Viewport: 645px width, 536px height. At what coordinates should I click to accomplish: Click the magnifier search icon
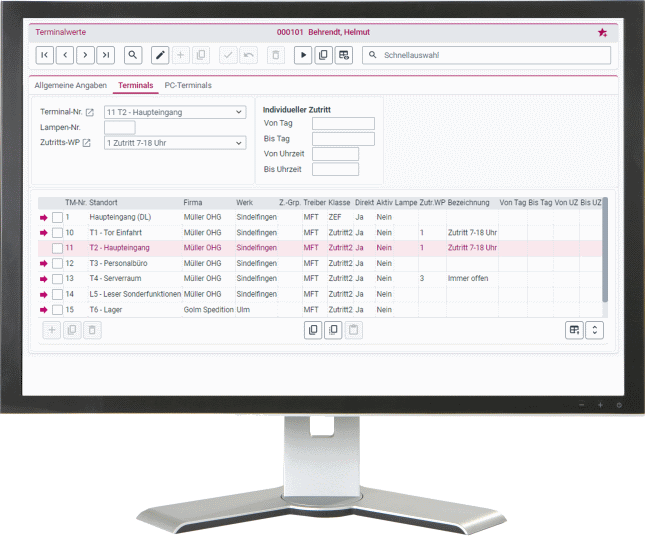(x=132, y=55)
